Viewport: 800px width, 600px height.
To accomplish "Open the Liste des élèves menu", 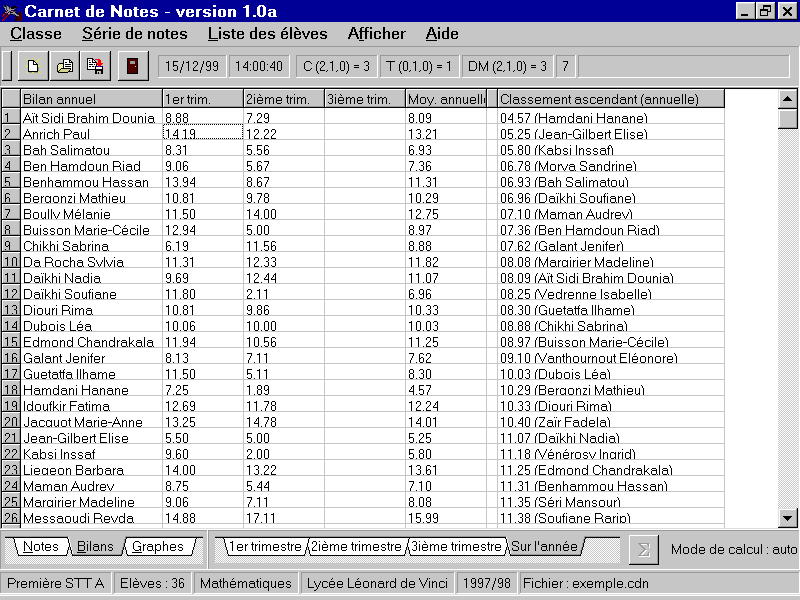I will pos(268,34).
